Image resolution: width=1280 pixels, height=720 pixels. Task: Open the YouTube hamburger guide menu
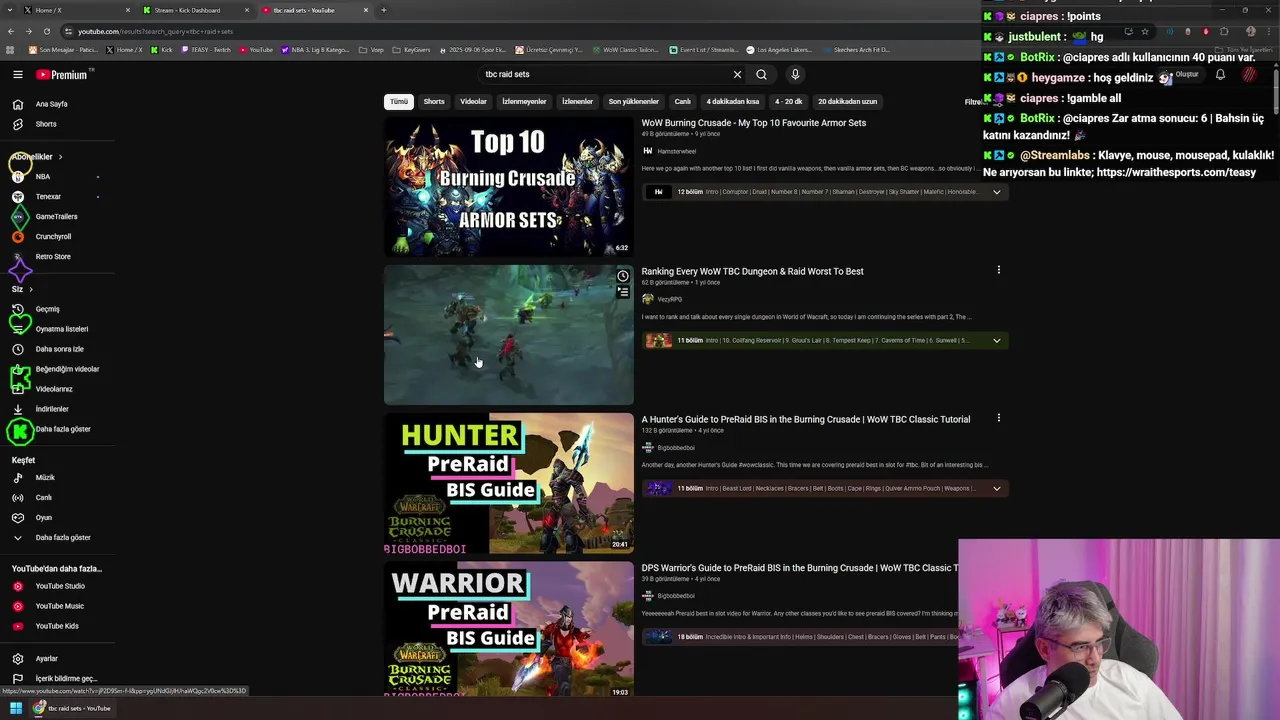[x=17, y=74]
